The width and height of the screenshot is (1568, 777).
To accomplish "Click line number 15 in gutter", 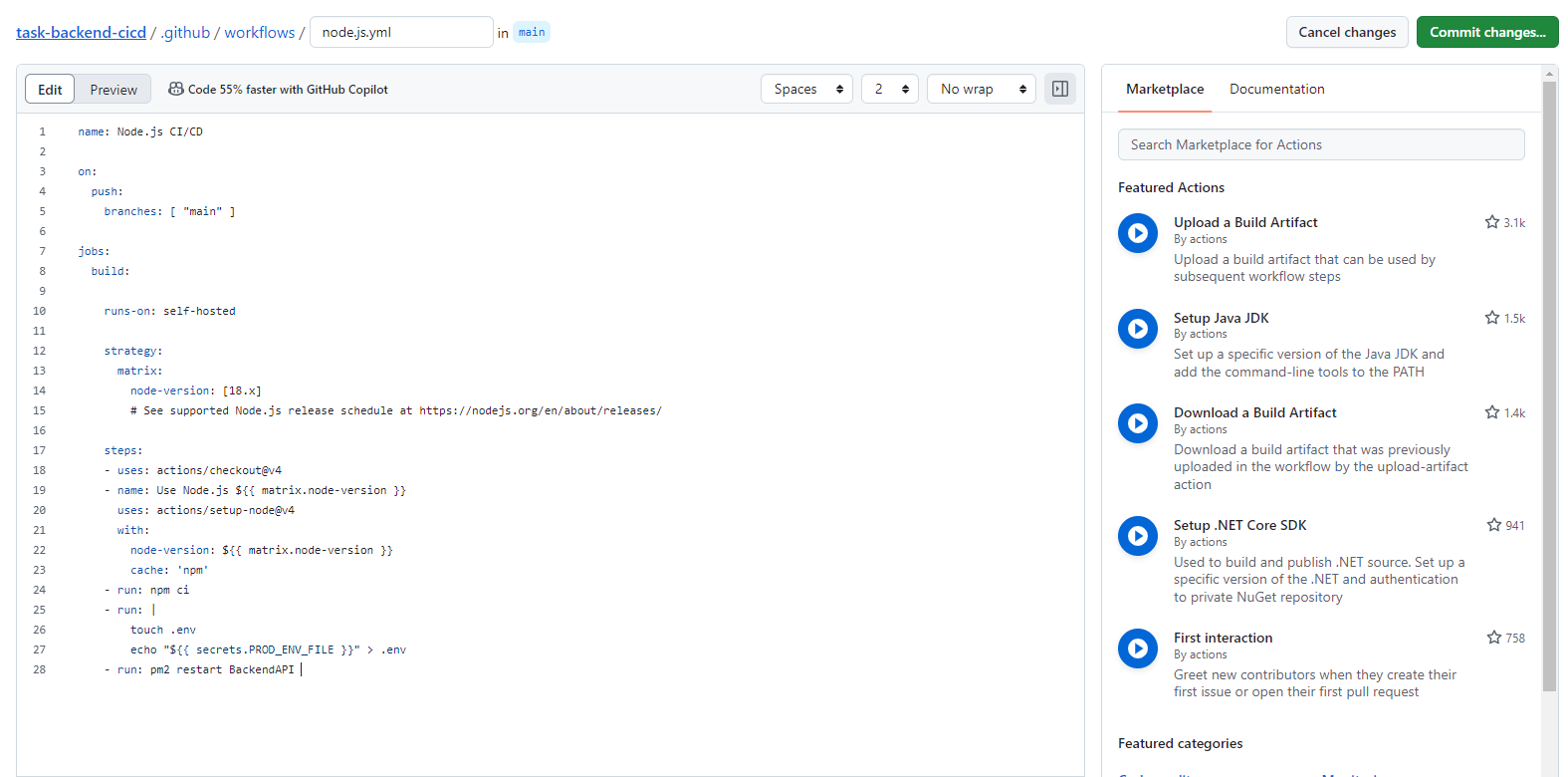I will point(39,410).
